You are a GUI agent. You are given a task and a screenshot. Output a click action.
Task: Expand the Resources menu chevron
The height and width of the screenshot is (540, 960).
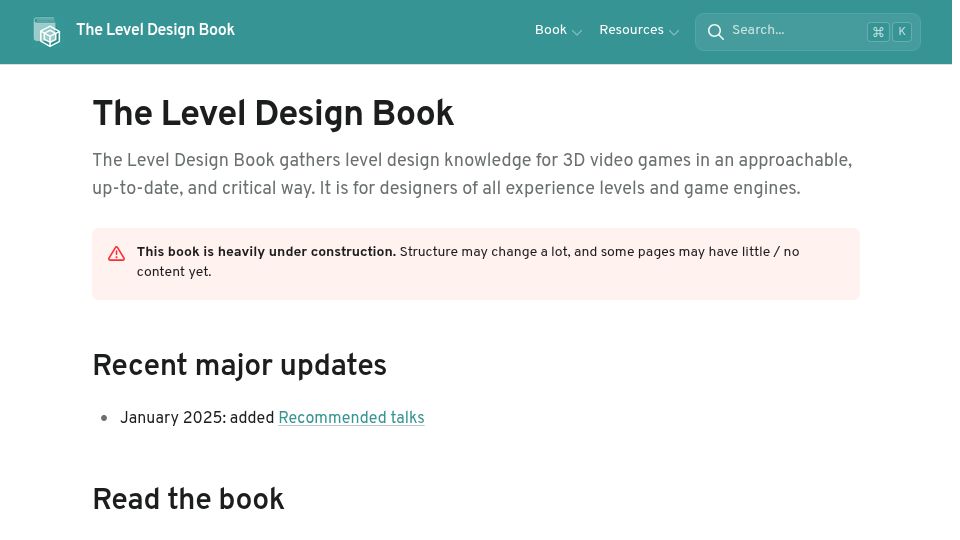(674, 32)
